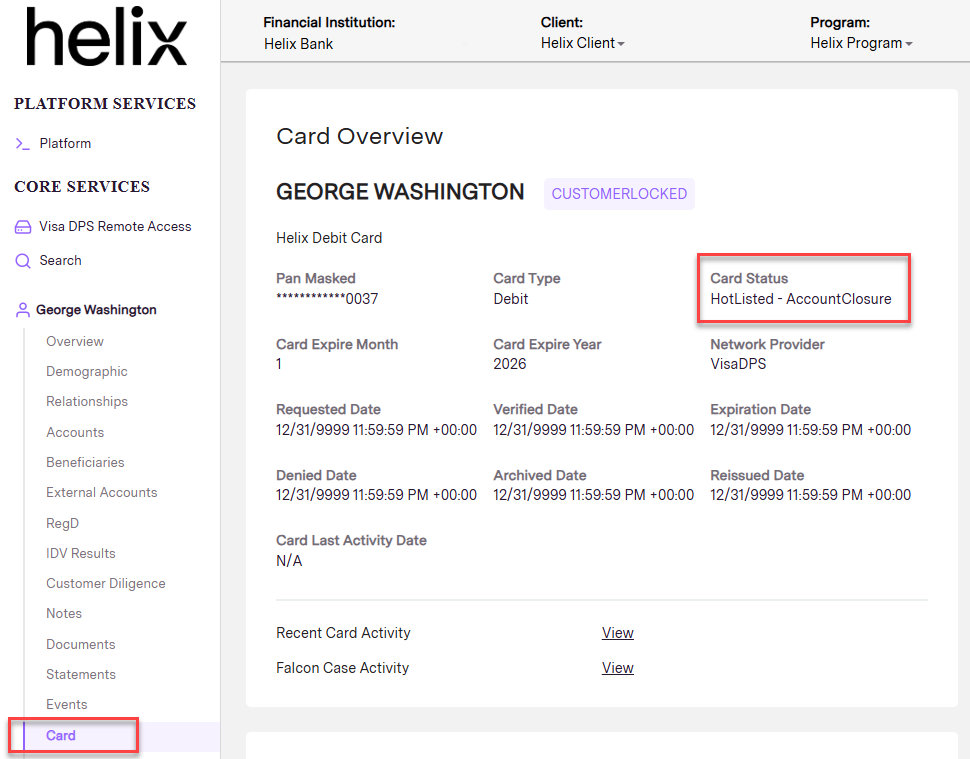Open the Overview sidebar item
970x759 pixels.
(x=75, y=341)
